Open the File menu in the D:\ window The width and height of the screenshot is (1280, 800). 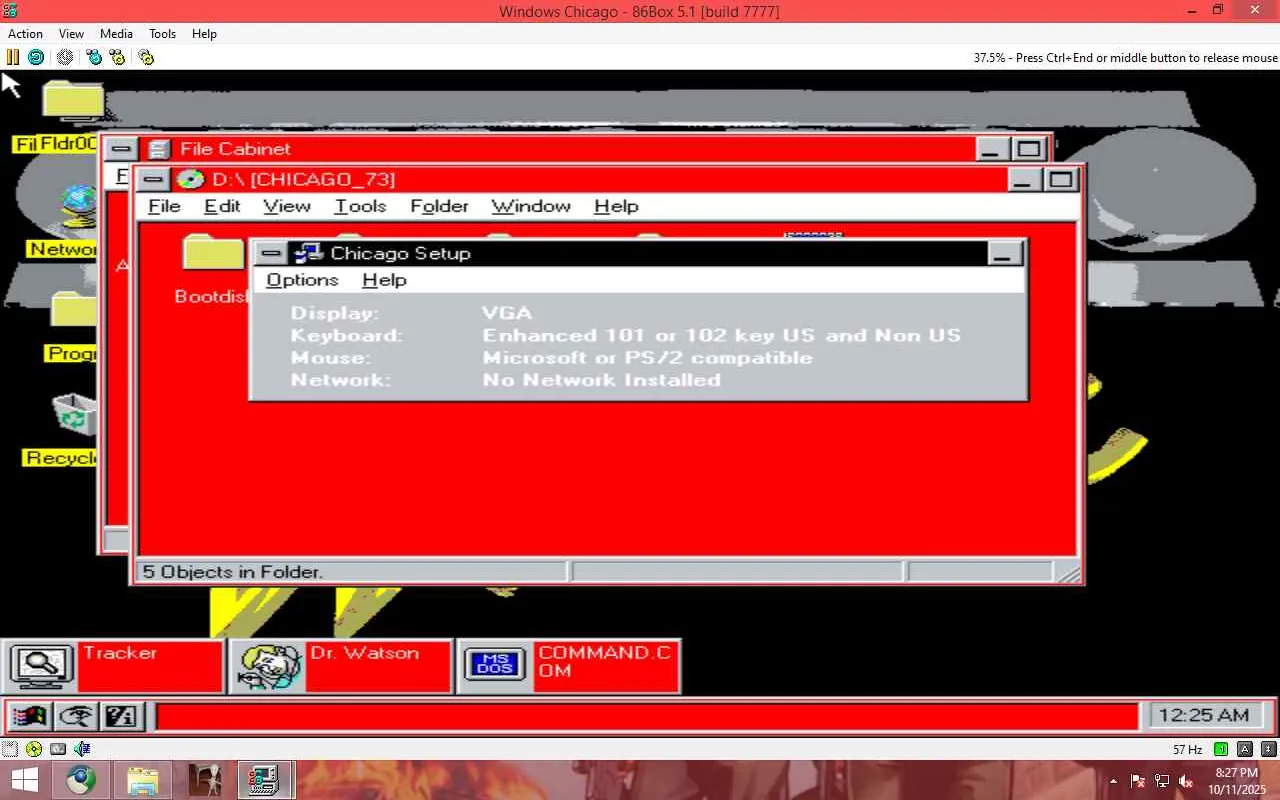click(164, 206)
